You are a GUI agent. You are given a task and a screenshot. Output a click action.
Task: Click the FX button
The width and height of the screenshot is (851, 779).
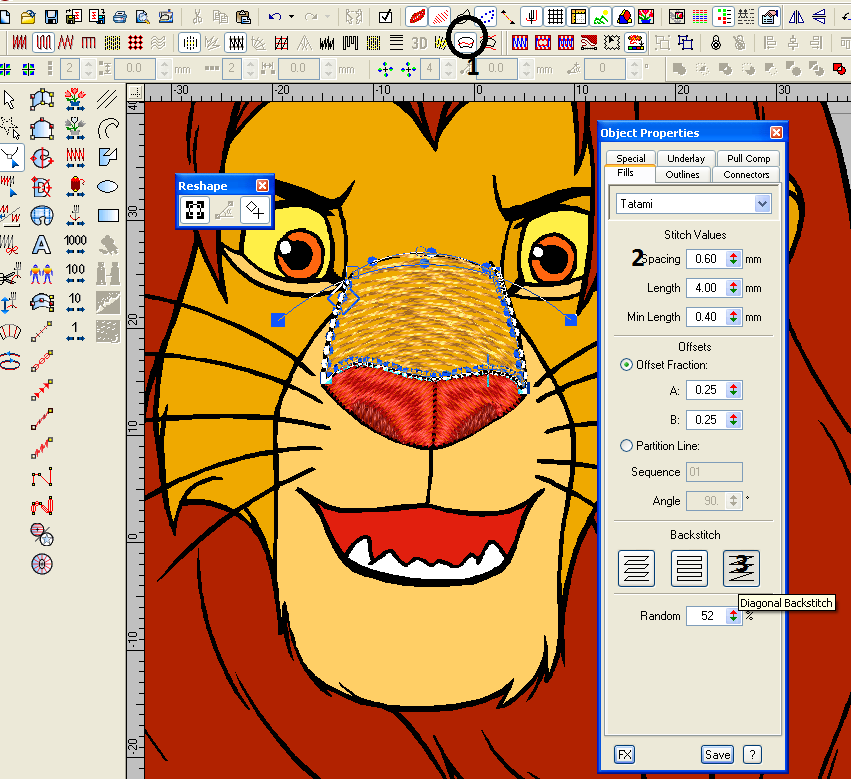[624, 754]
